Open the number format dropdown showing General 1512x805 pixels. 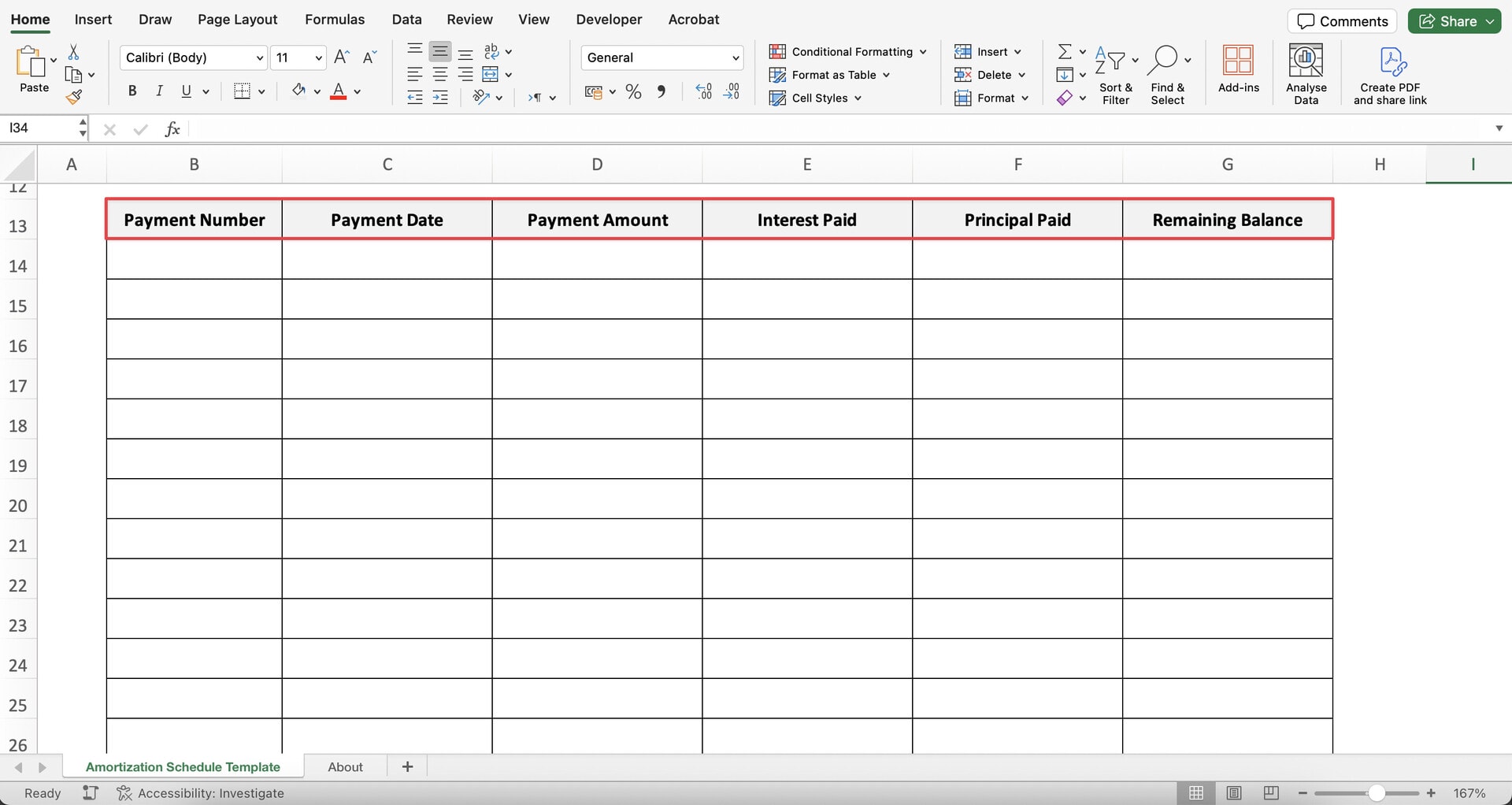click(661, 57)
